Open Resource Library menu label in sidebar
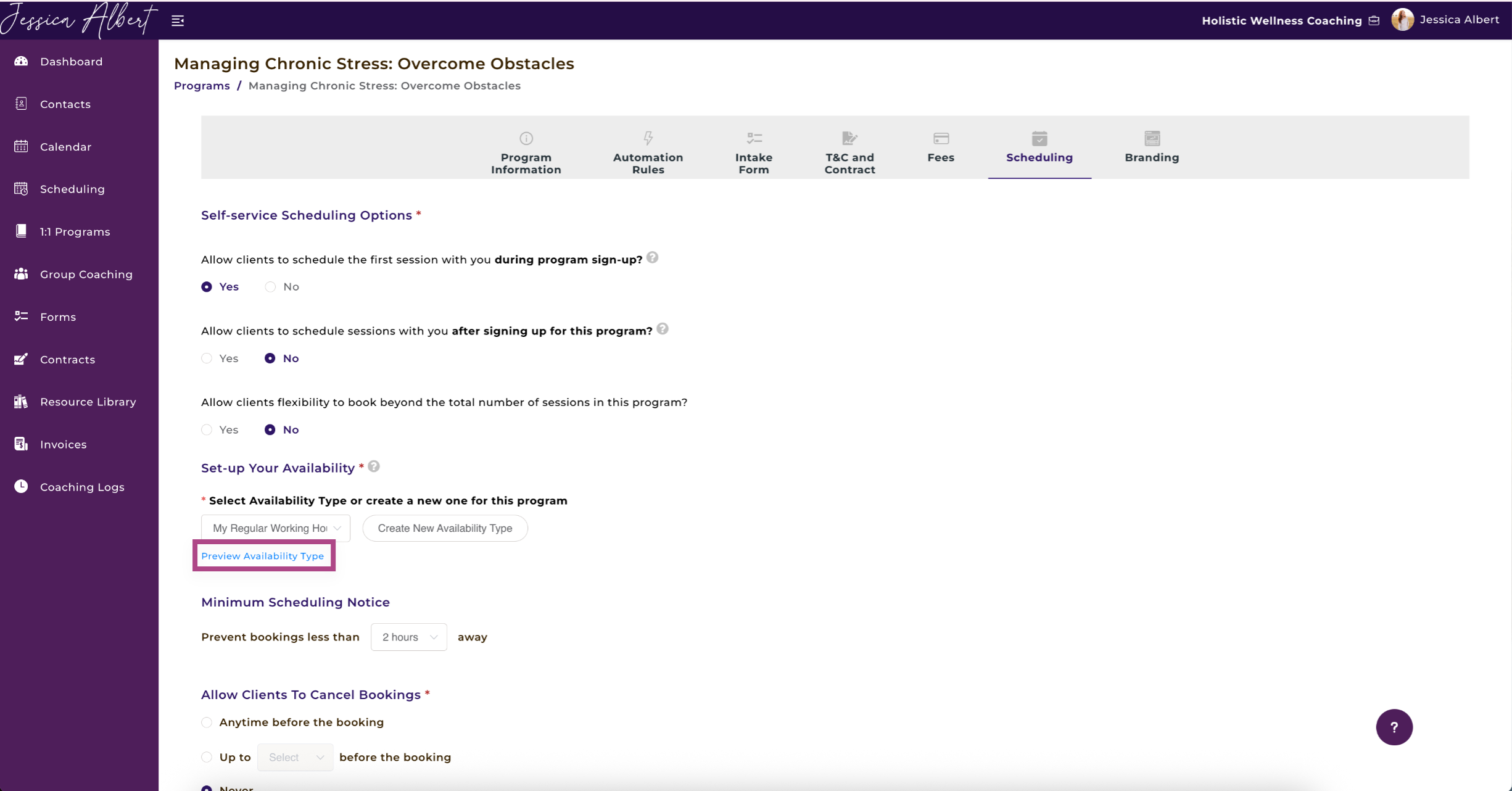Viewport: 1512px width, 791px height. 88,402
